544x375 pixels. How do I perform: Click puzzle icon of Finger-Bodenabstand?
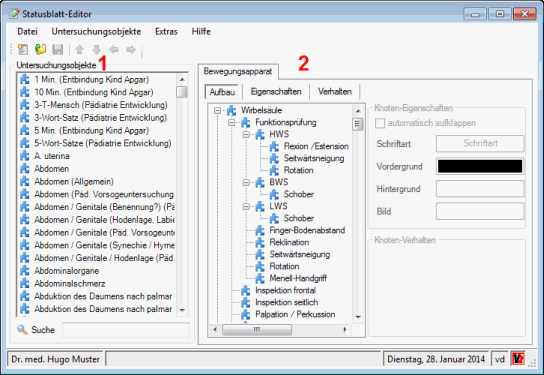pyautogui.click(x=260, y=230)
